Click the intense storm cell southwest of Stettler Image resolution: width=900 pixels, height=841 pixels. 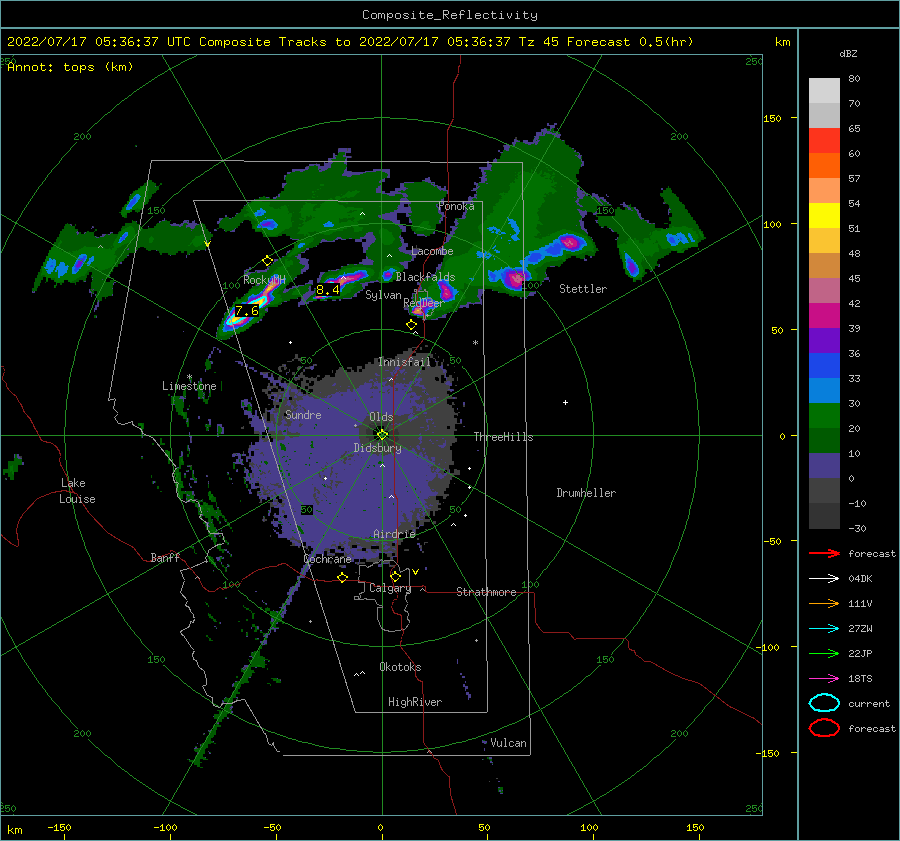[515, 279]
